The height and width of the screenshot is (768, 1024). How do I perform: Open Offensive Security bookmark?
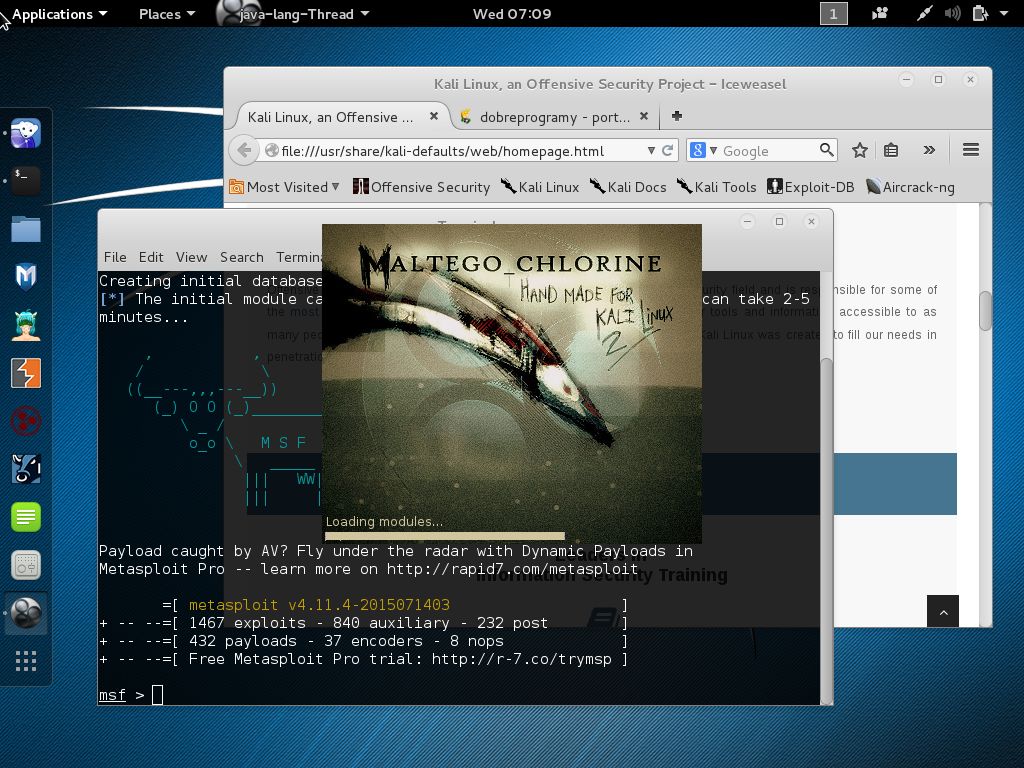[421, 187]
